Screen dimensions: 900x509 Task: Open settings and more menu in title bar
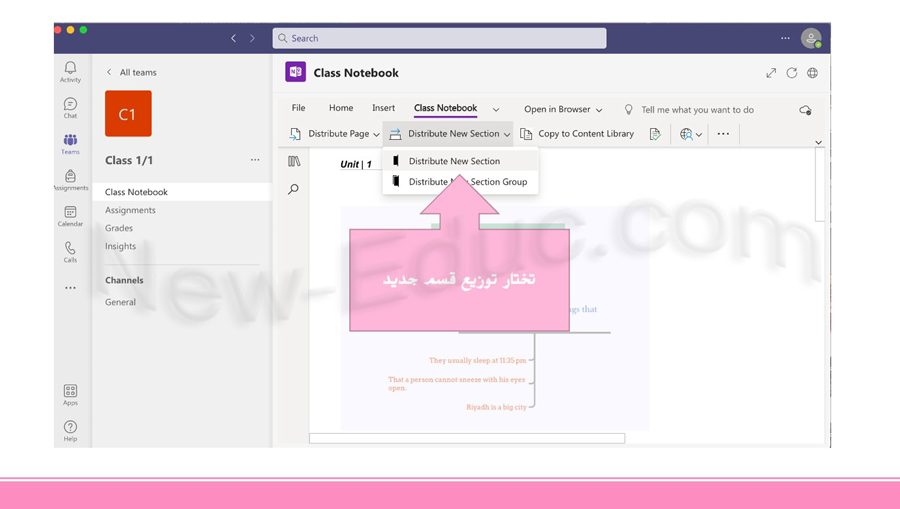785,38
